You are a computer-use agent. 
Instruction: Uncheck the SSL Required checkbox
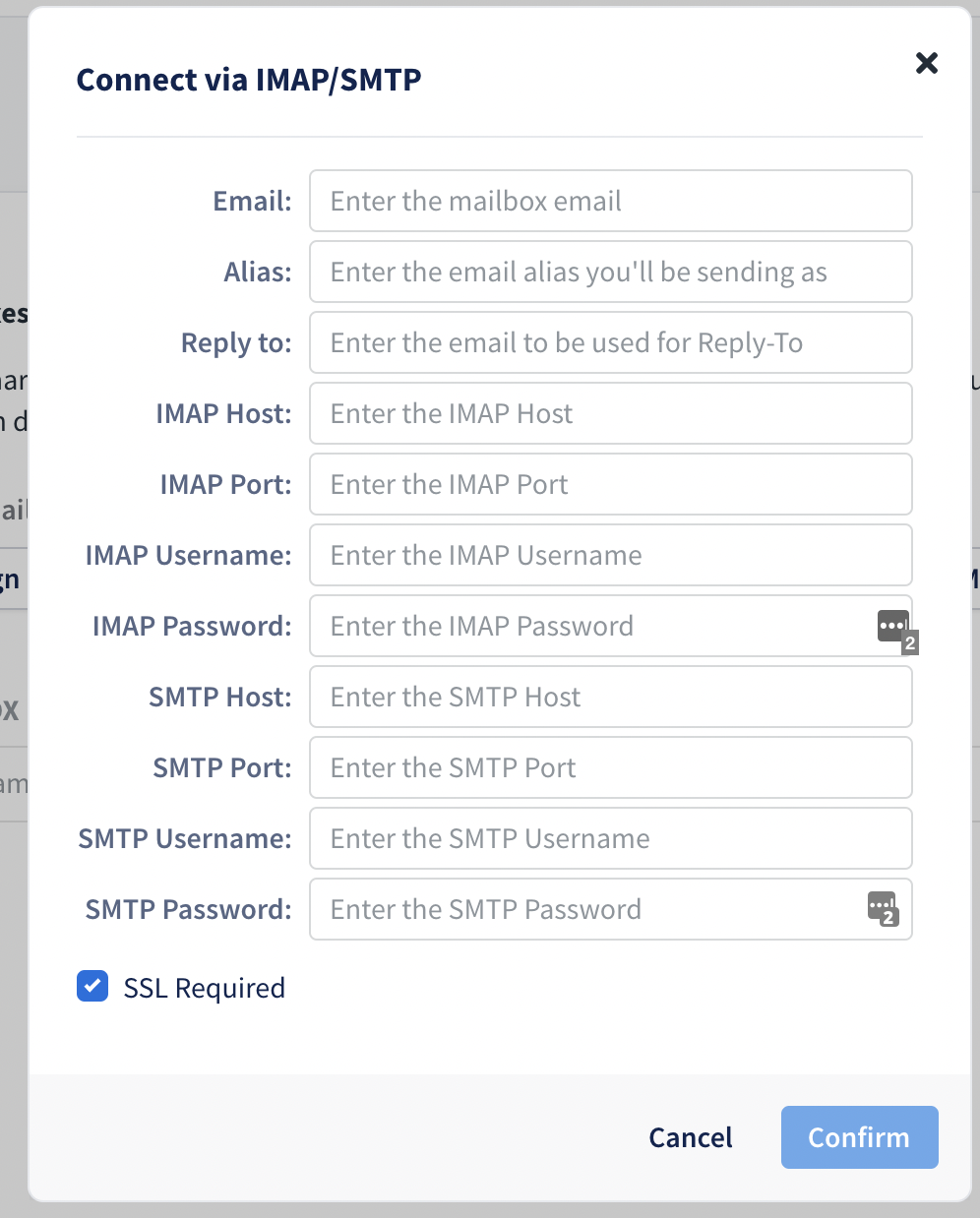click(92, 986)
